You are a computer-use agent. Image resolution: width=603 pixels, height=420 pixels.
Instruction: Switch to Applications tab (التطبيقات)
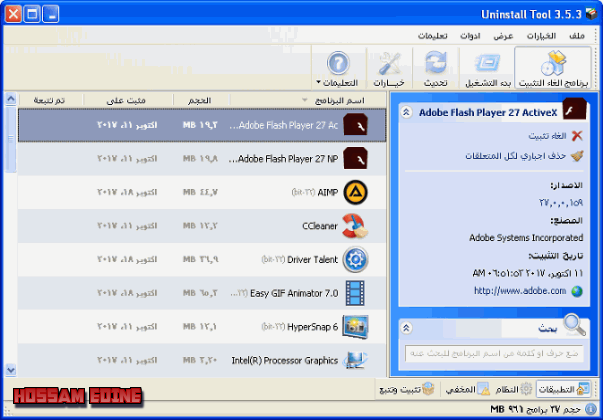[563, 390]
